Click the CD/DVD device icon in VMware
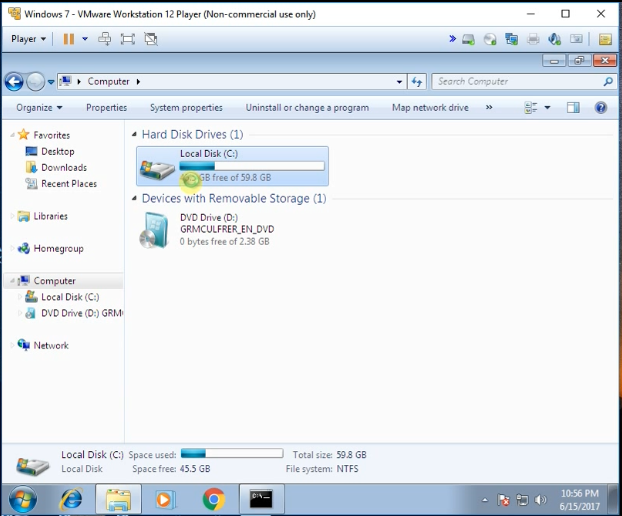Screen dimensions: 622x516 coord(490,39)
